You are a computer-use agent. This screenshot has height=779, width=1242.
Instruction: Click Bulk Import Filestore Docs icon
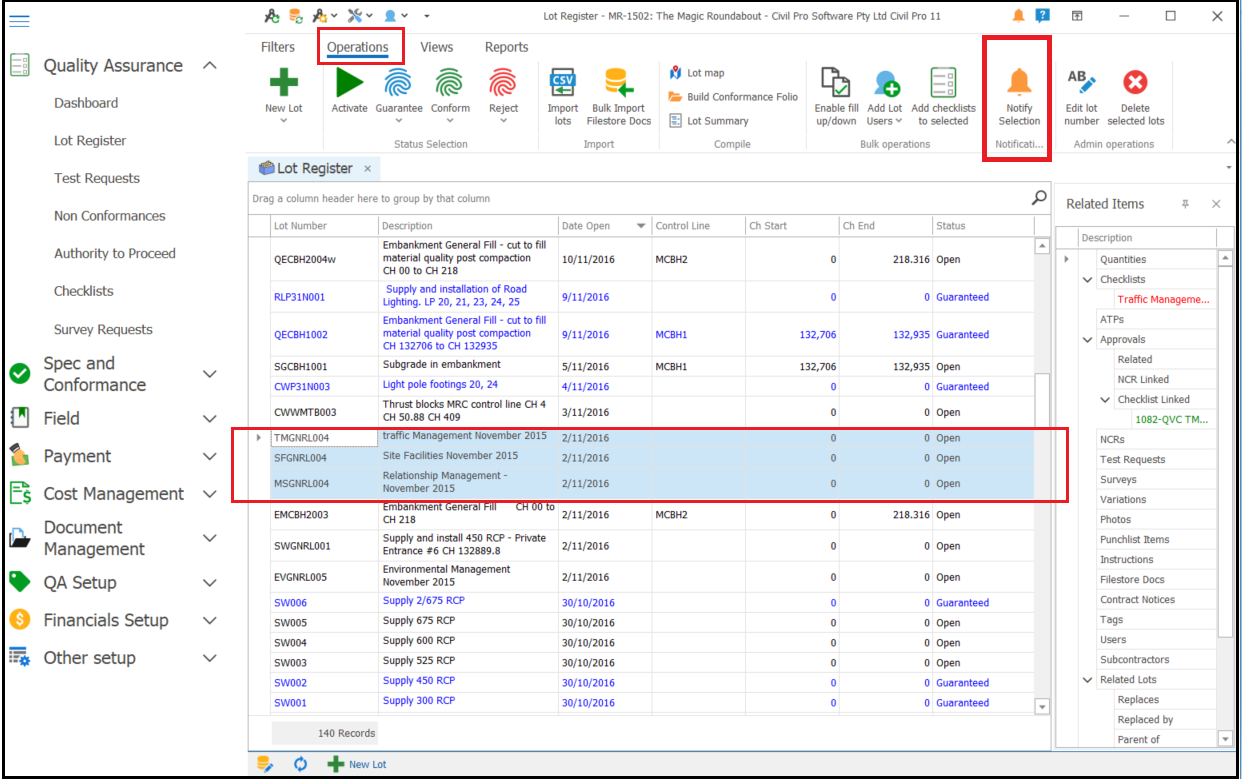(x=618, y=82)
